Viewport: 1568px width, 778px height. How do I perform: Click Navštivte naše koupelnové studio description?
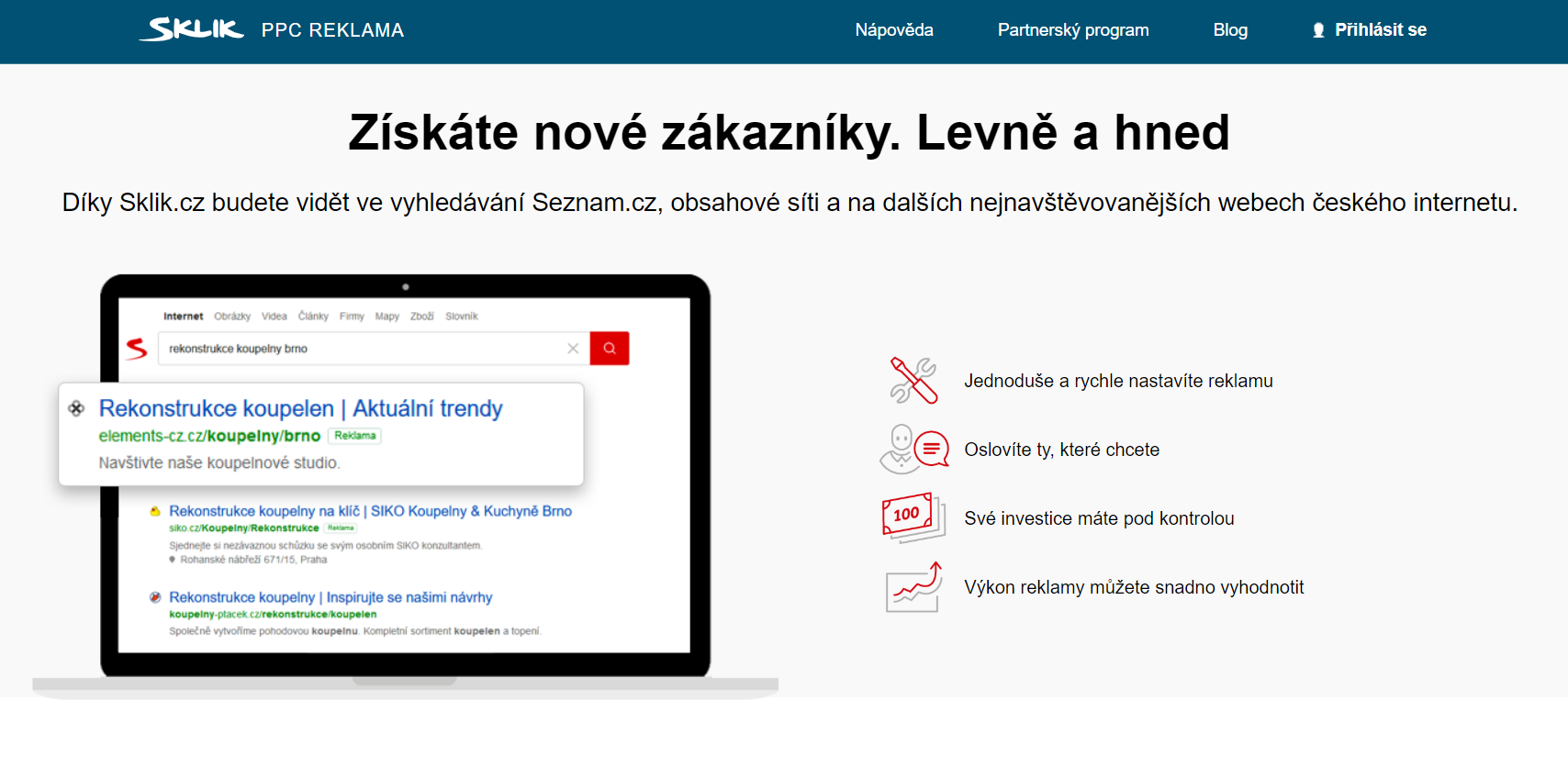[x=219, y=463]
